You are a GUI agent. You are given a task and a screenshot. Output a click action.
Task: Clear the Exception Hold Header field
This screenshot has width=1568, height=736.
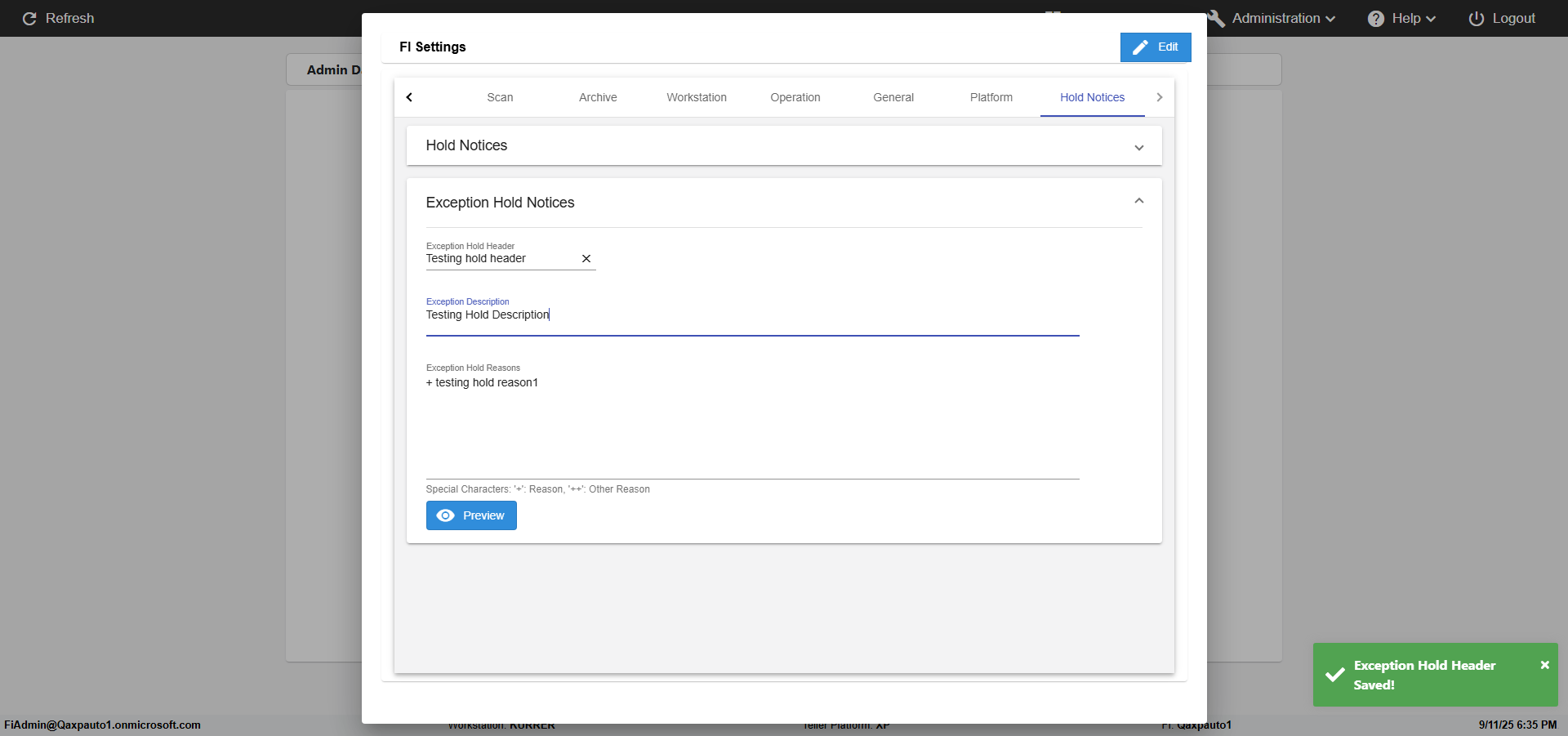(x=586, y=259)
